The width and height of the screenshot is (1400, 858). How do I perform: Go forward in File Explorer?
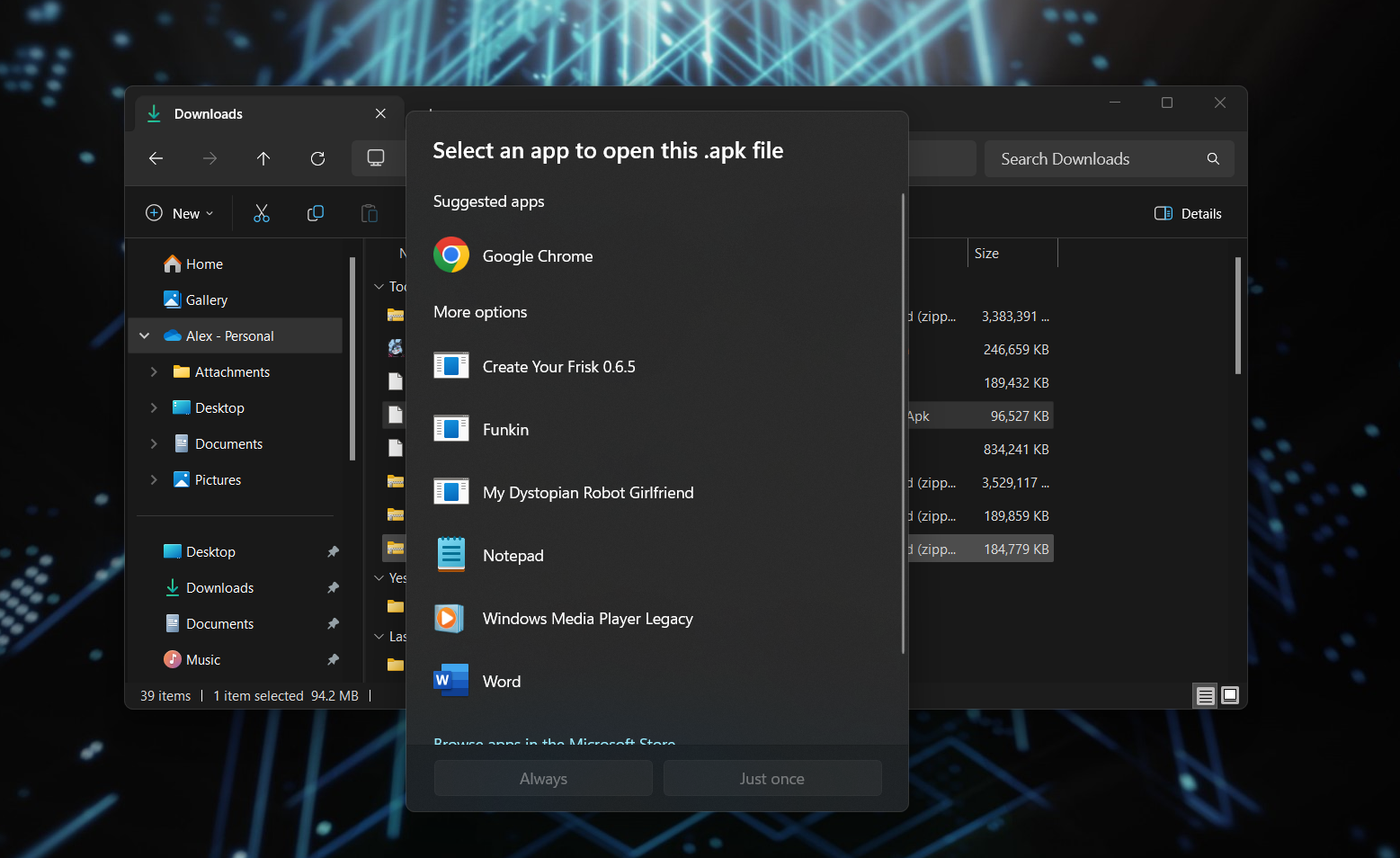[210, 158]
